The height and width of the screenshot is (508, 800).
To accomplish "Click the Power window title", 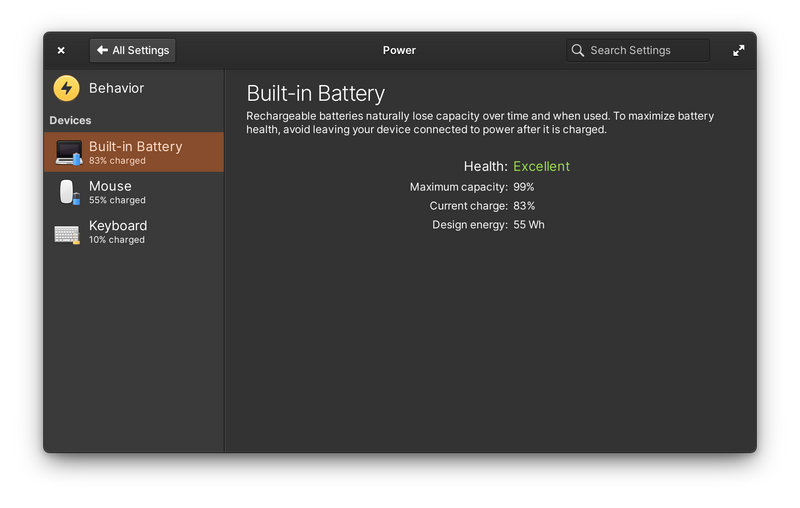I will click(x=399, y=50).
